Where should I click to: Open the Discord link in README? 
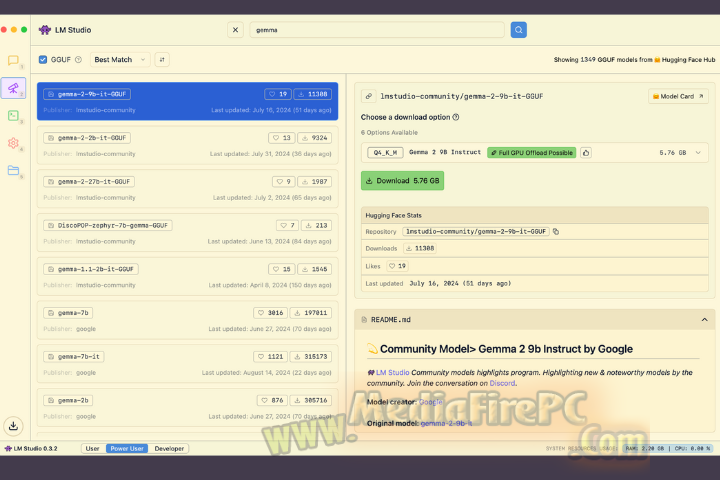click(x=502, y=383)
